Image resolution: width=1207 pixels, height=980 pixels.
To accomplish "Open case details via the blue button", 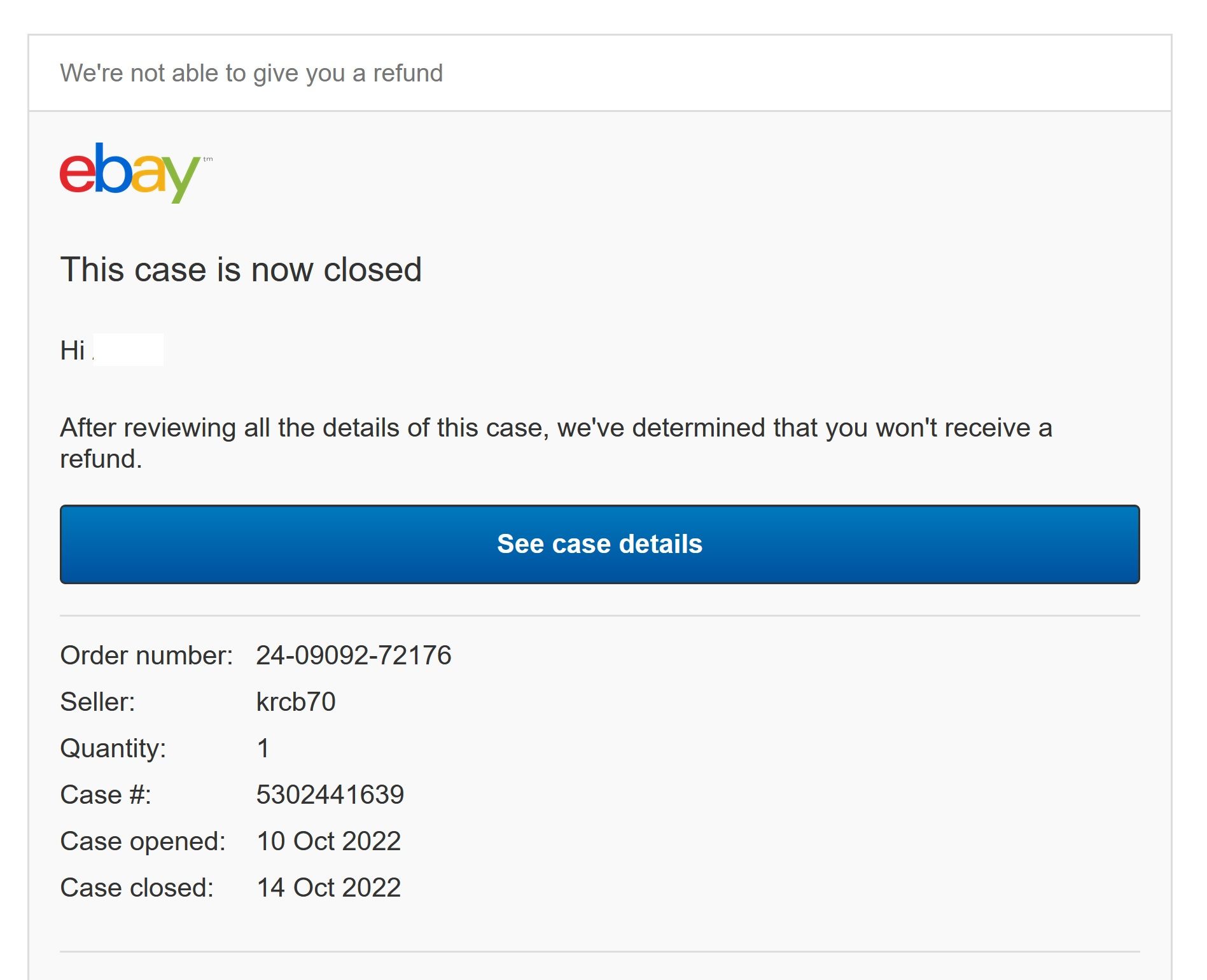I will point(598,544).
